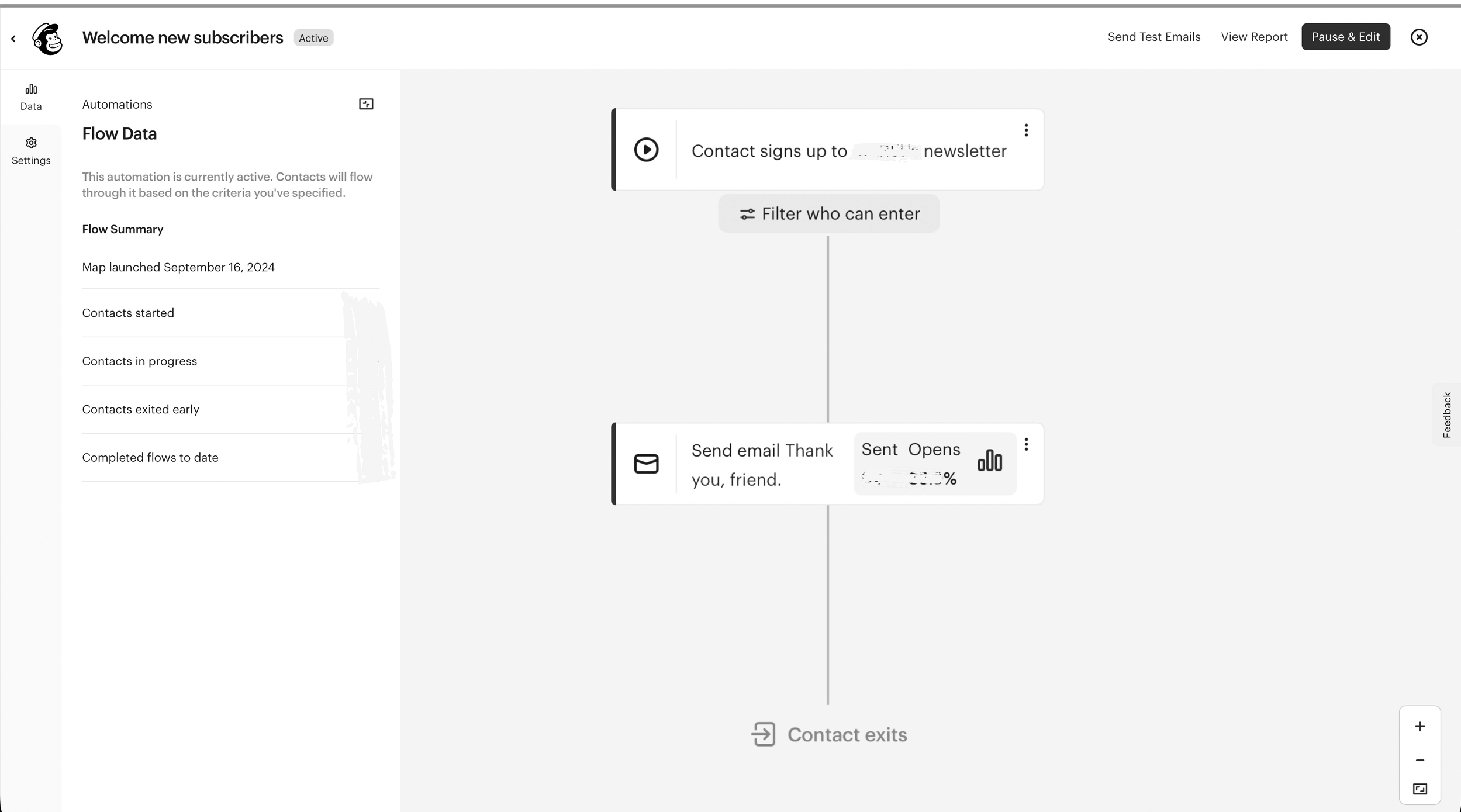Open options menu for signup trigger step
Viewport: 1461px width, 812px height.
tap(1026, 130)
